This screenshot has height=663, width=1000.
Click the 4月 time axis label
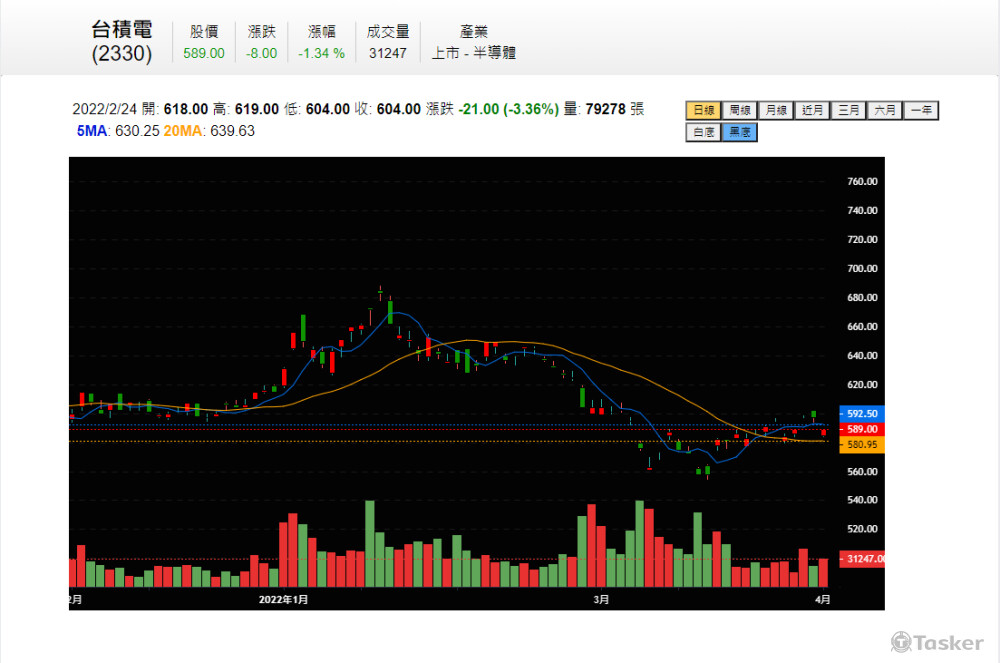[823, 600]
